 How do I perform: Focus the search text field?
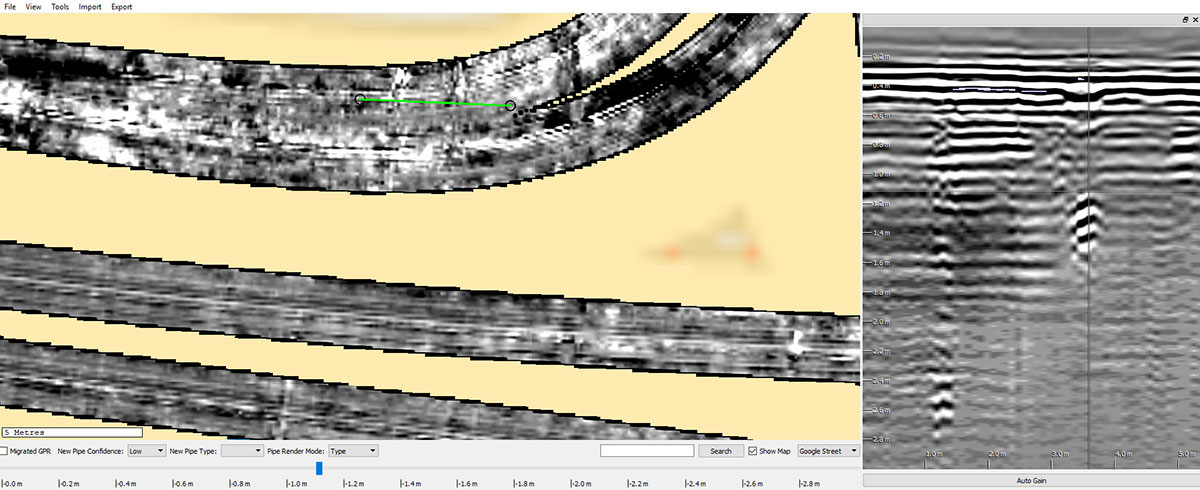(x=647, y=451)
